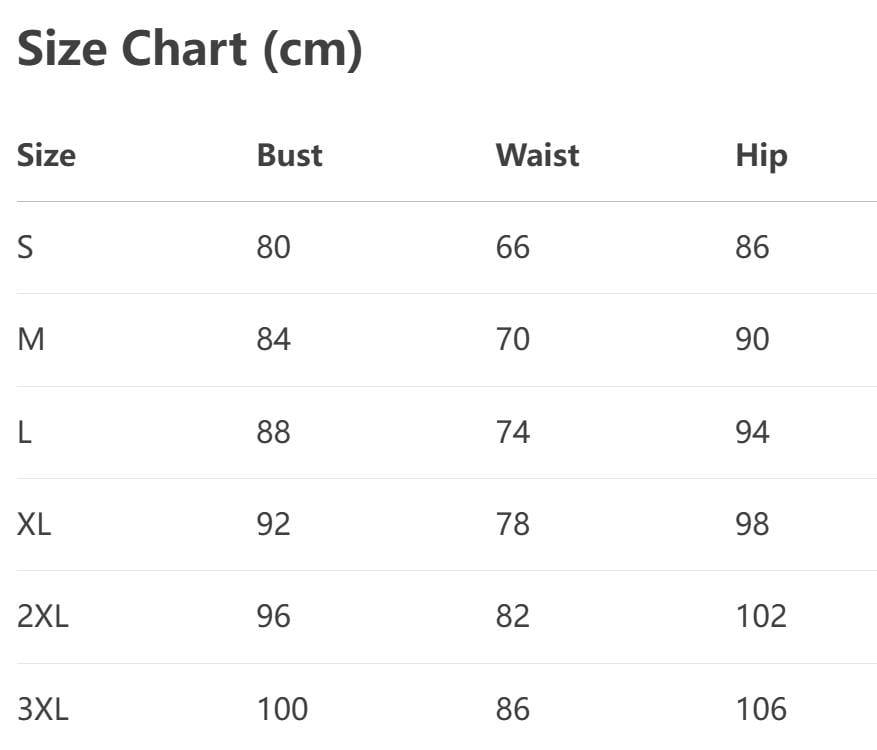Screen dimensions: 877x750
Task: Click waist value 82 for size 2XL
Action: [512, 616]
